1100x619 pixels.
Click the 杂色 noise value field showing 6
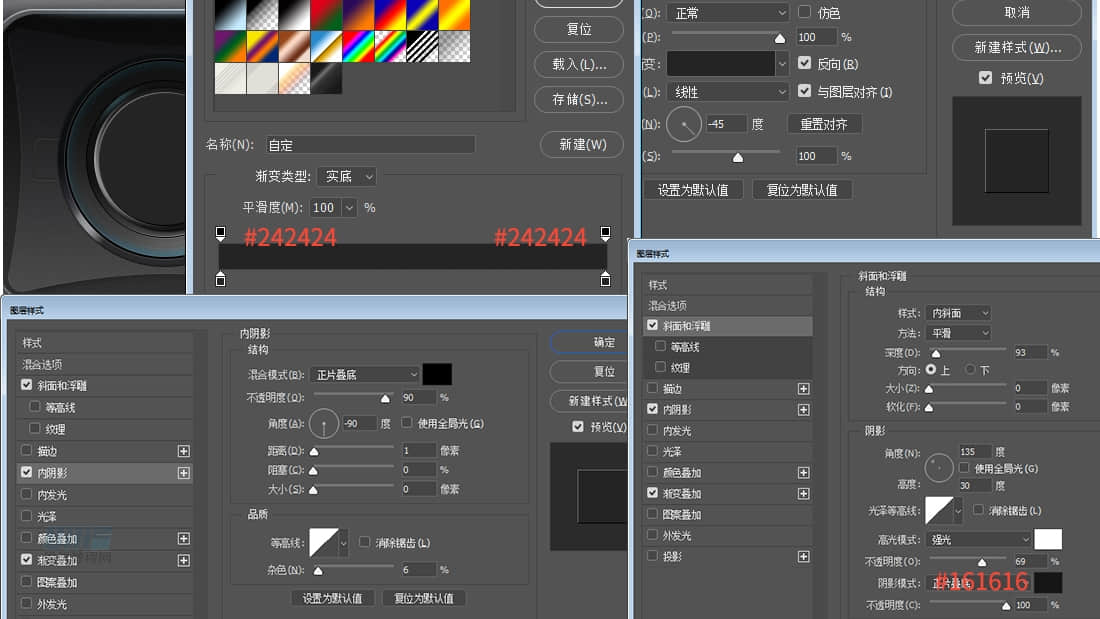coord(417,569)
